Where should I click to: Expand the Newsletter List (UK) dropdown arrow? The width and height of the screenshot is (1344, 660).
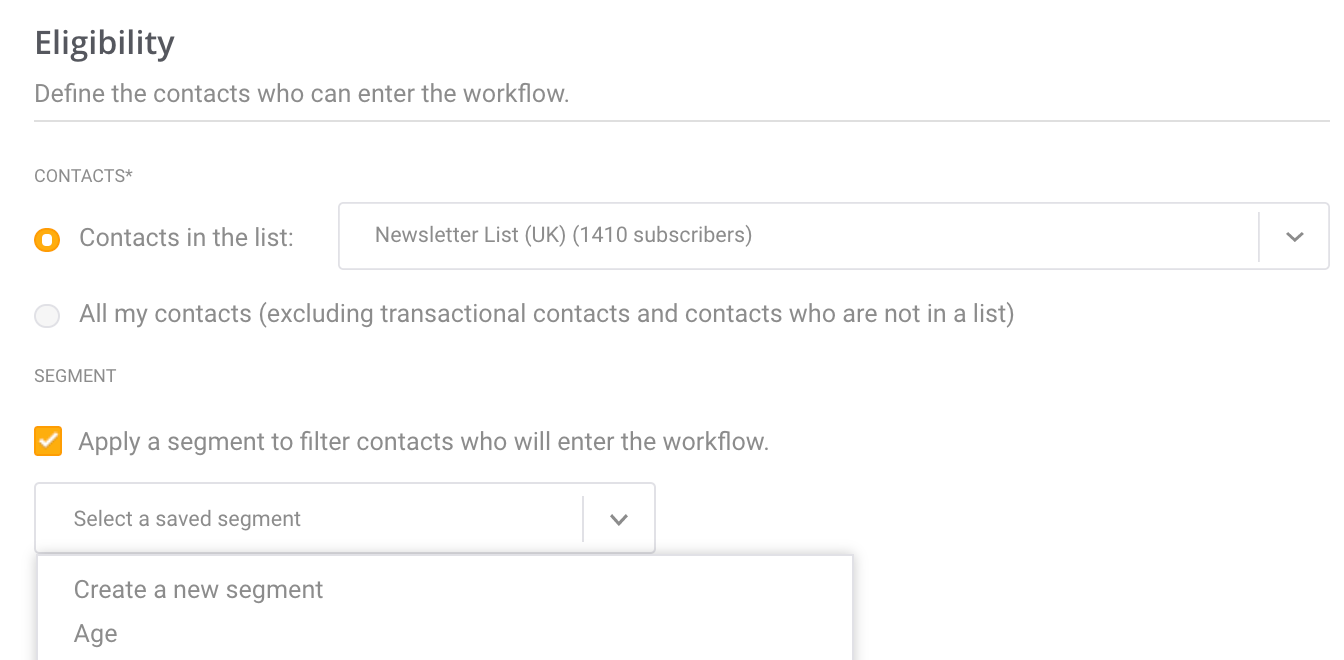pos(1295,237)
